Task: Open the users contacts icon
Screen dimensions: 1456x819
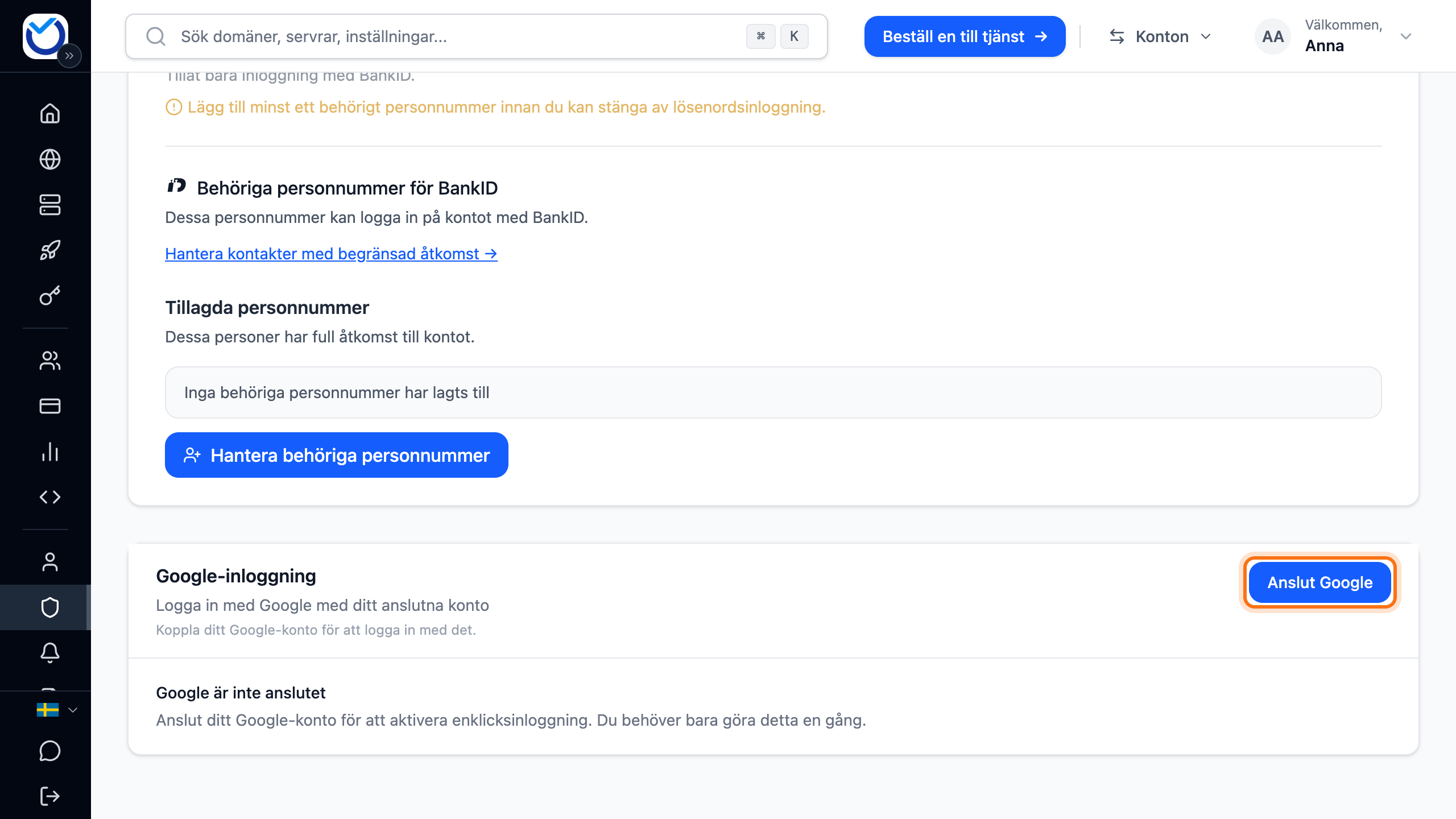Action: (x=50, y=361)
